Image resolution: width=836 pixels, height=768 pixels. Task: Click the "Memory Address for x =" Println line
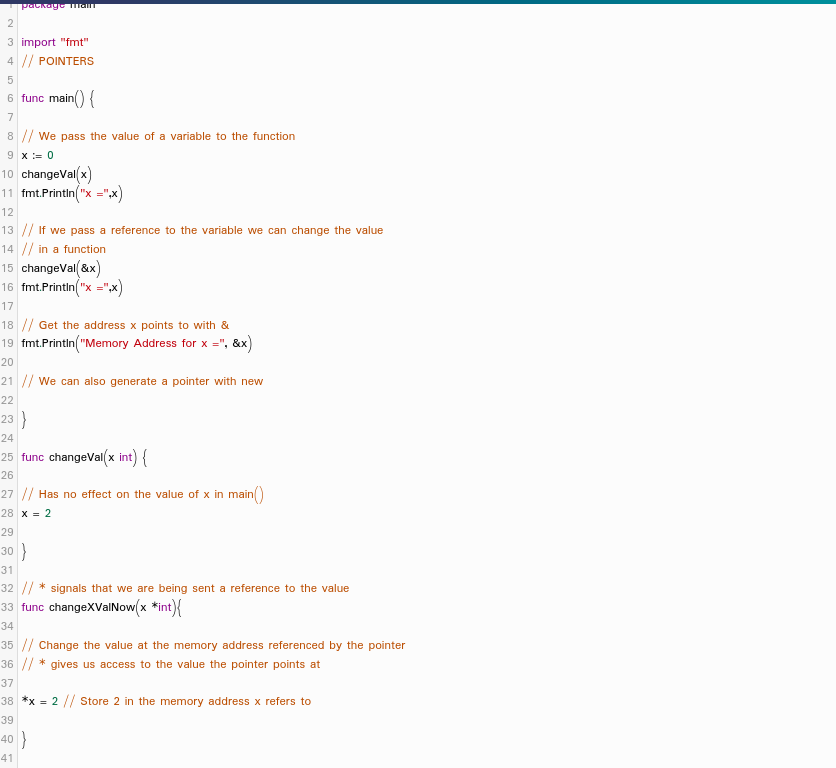[136, 343]
